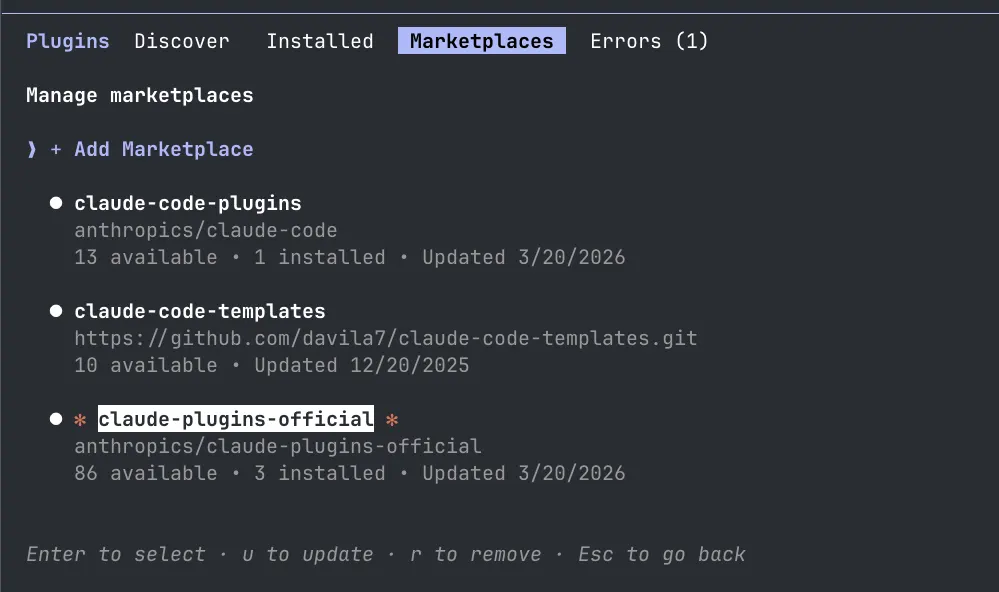Select the Marketplaces tab
This screenshot has width=999, height=592.
[x=482, y=41]
